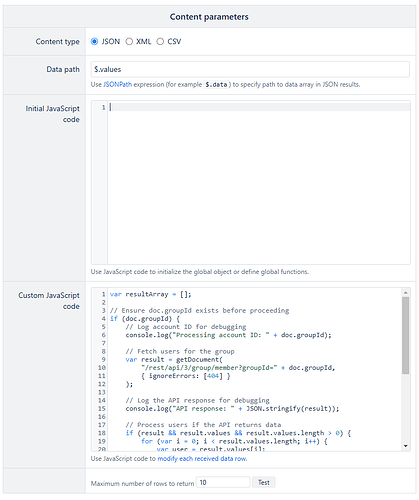Image resolution: width=419 pixels, height=500 pixels.
Task: Select the JSON content type radio button
Action: pyautogui.click(x=94, y=41)
